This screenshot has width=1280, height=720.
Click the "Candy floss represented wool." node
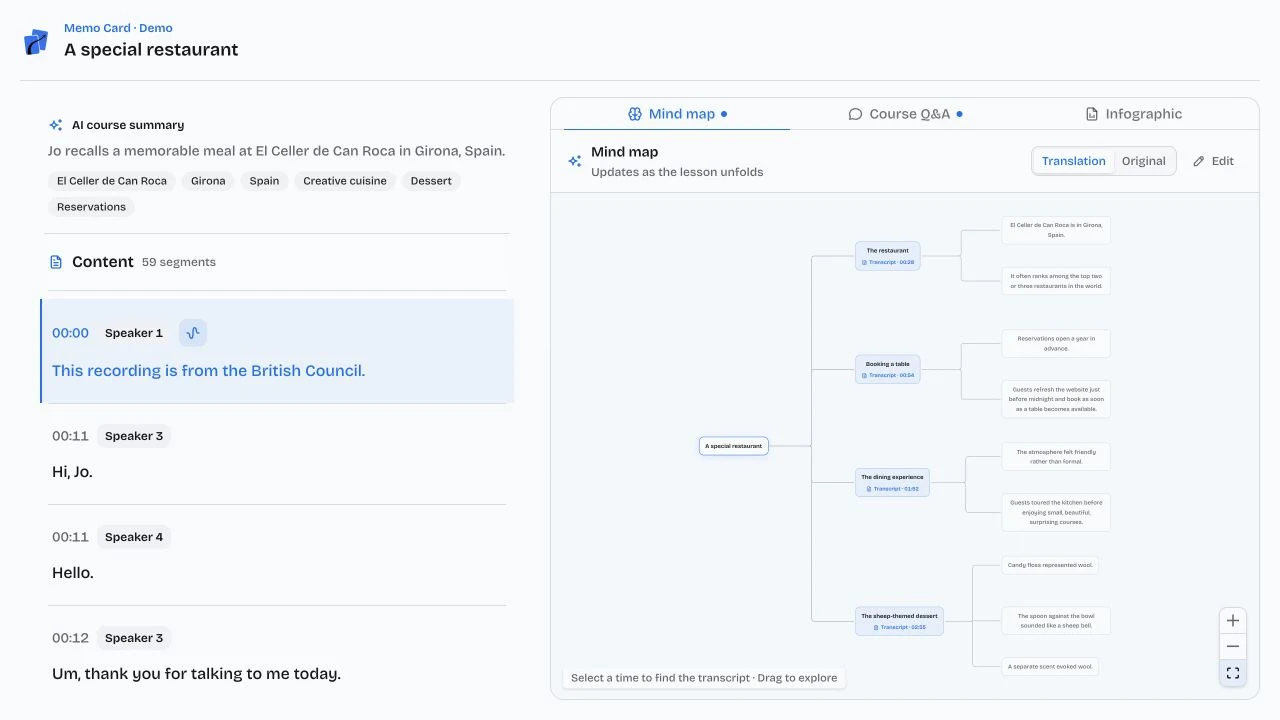click(x=1050, y=566)
